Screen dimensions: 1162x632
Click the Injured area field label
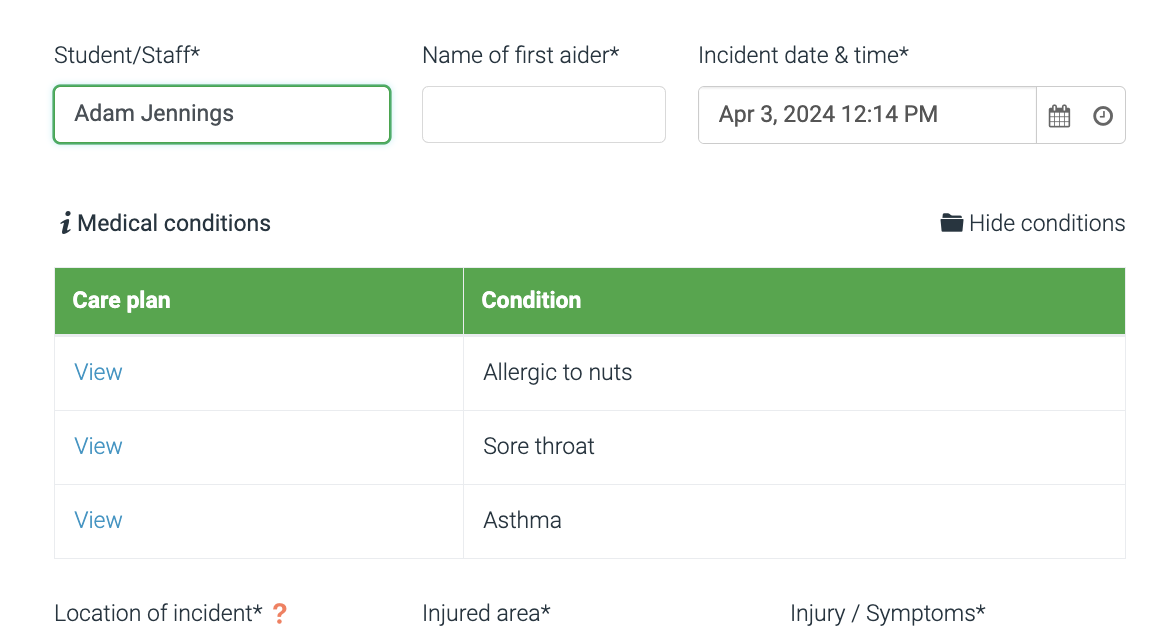[x=486, y=613]
